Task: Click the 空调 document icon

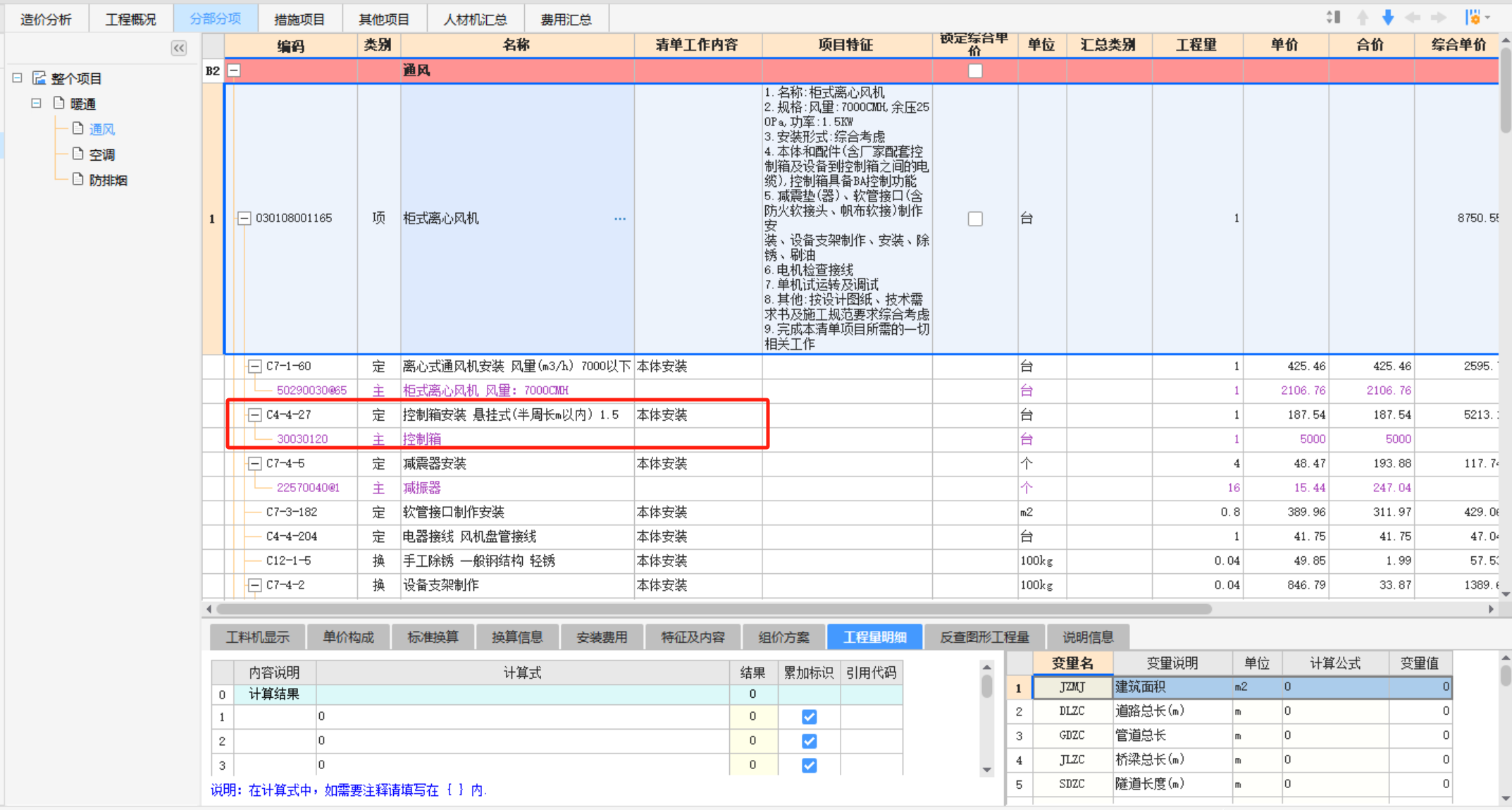Action: coord(78,154)
